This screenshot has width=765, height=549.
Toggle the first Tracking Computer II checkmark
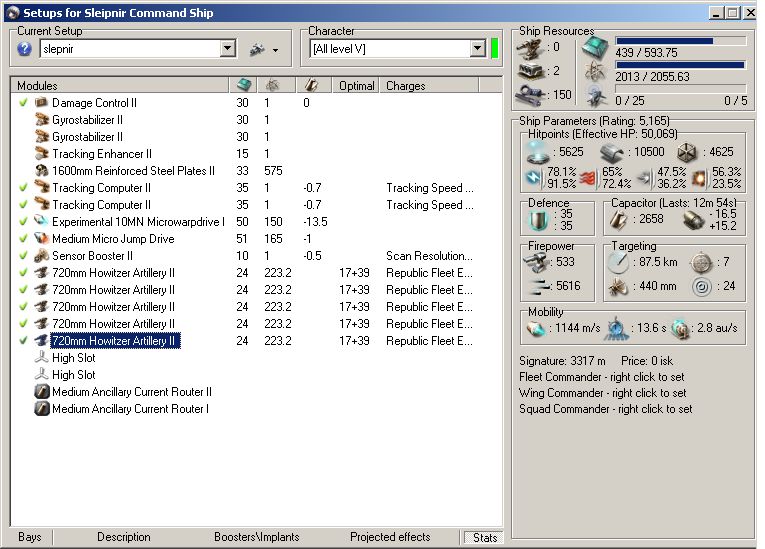click(23, 187)
